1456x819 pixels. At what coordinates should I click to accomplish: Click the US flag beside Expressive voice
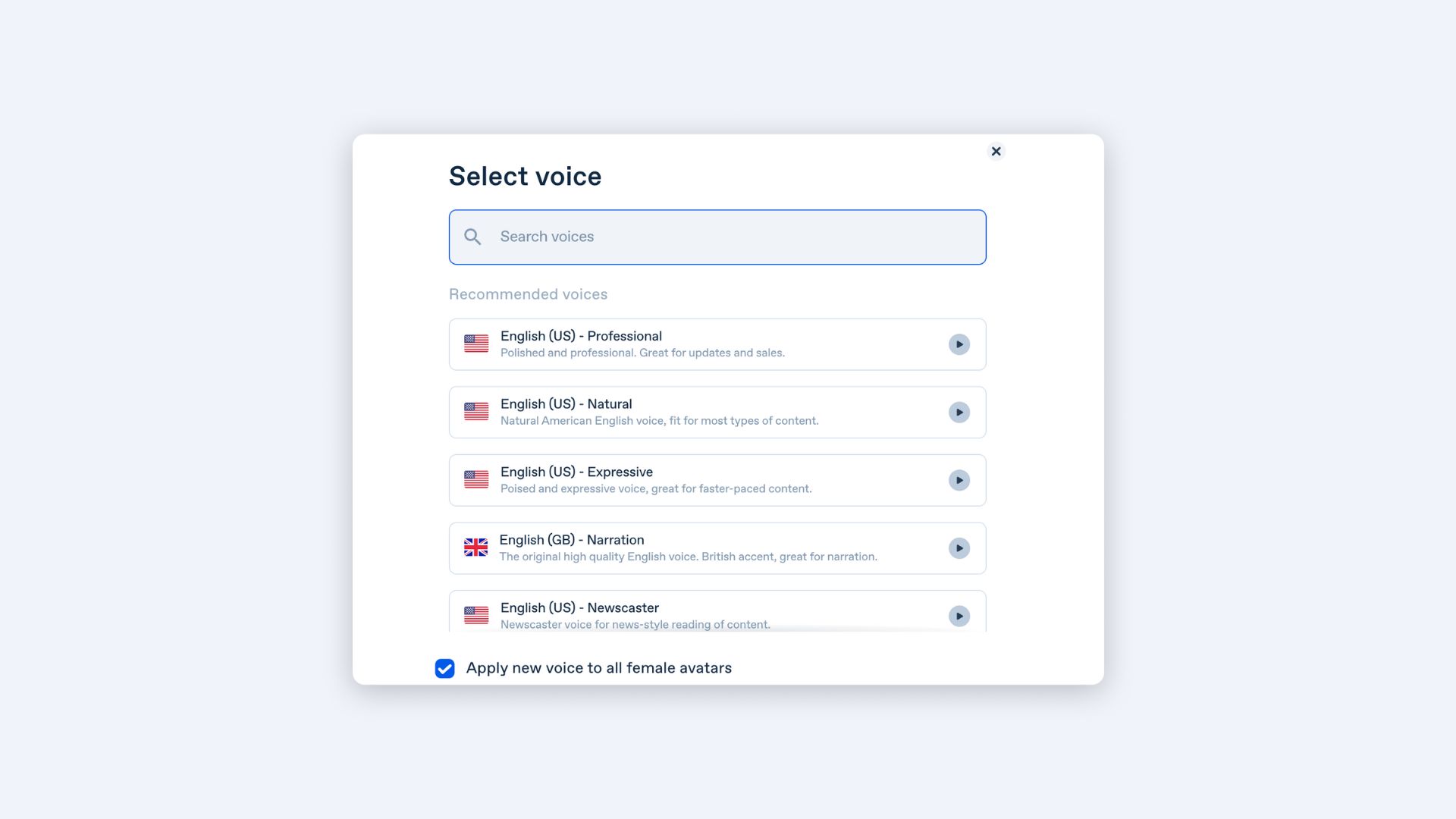[x=476, y=479]
